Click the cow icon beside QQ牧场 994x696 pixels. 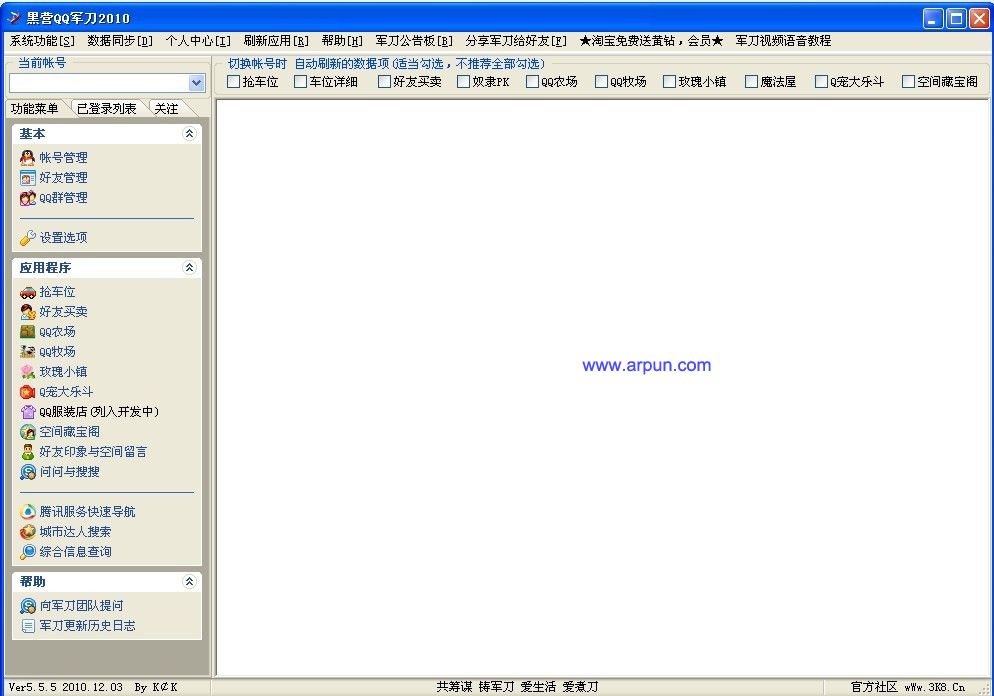pyautogui.click(x=27, y=352)
